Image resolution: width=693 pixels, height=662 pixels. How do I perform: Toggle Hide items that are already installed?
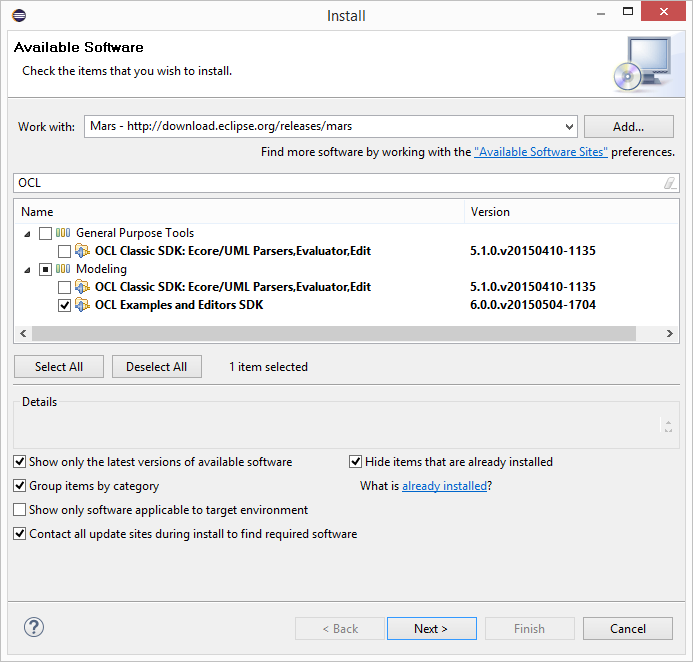355,462
